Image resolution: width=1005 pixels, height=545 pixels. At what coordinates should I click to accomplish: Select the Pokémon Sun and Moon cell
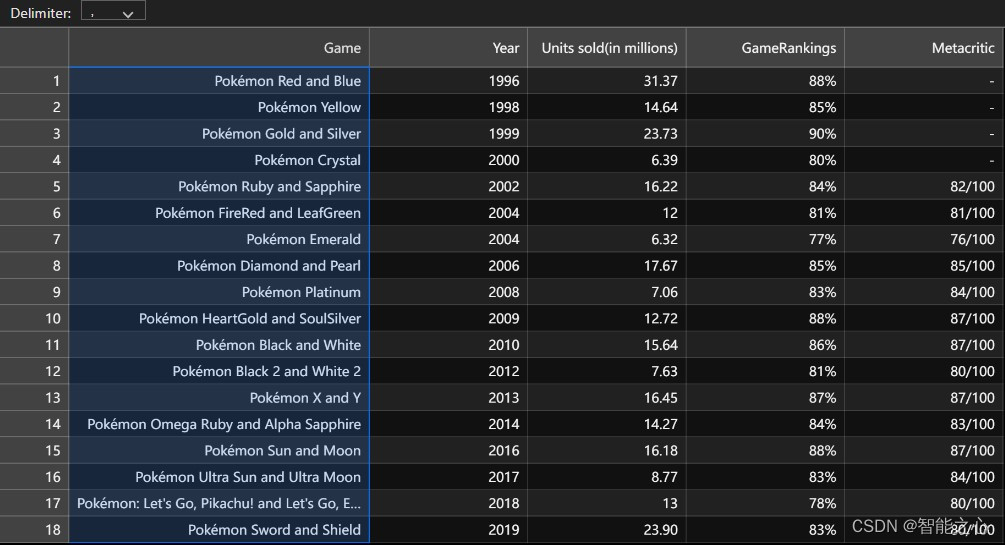[219, 450]
